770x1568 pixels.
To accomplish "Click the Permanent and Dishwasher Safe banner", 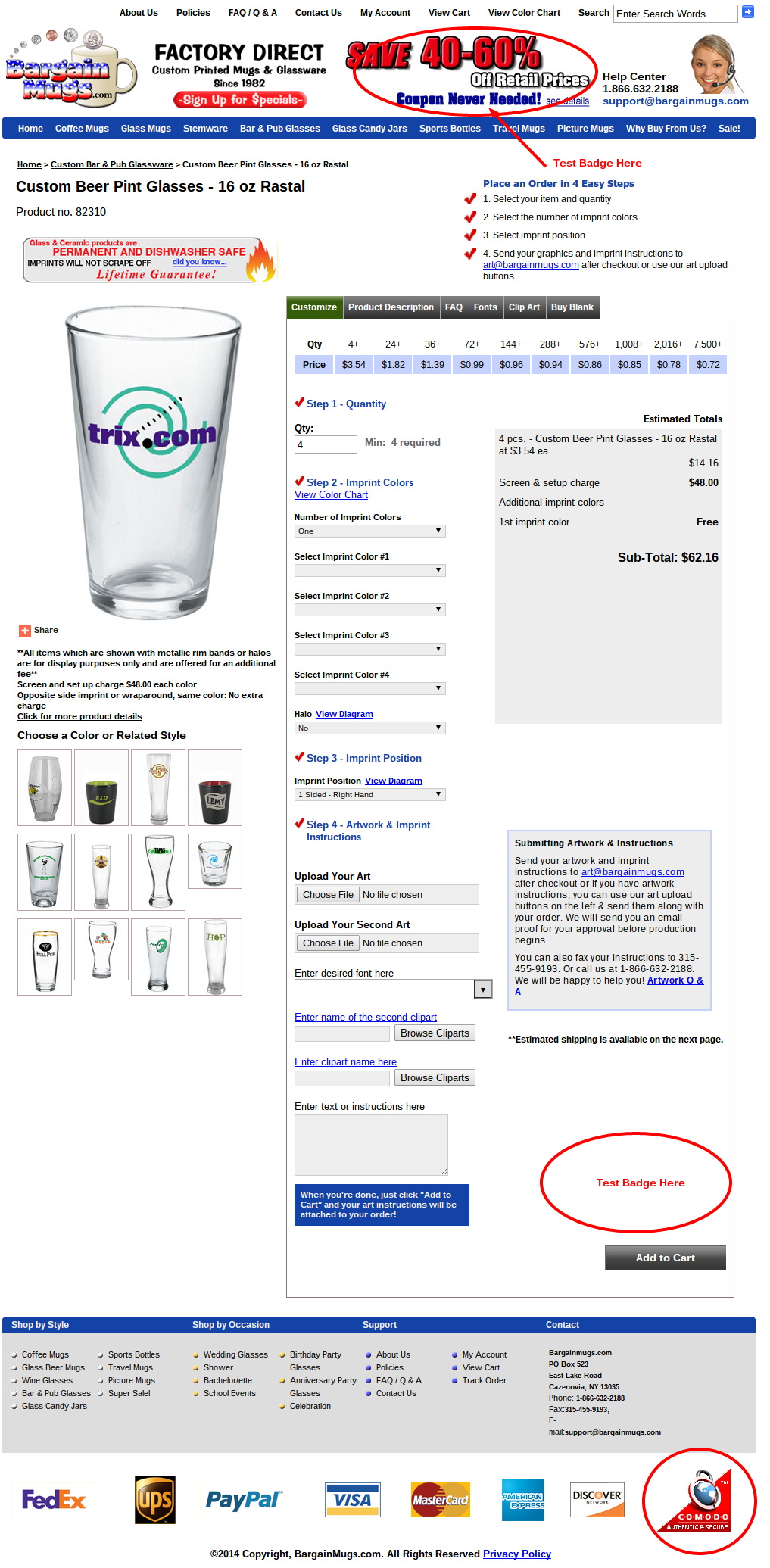I will (x=150, y=260).
